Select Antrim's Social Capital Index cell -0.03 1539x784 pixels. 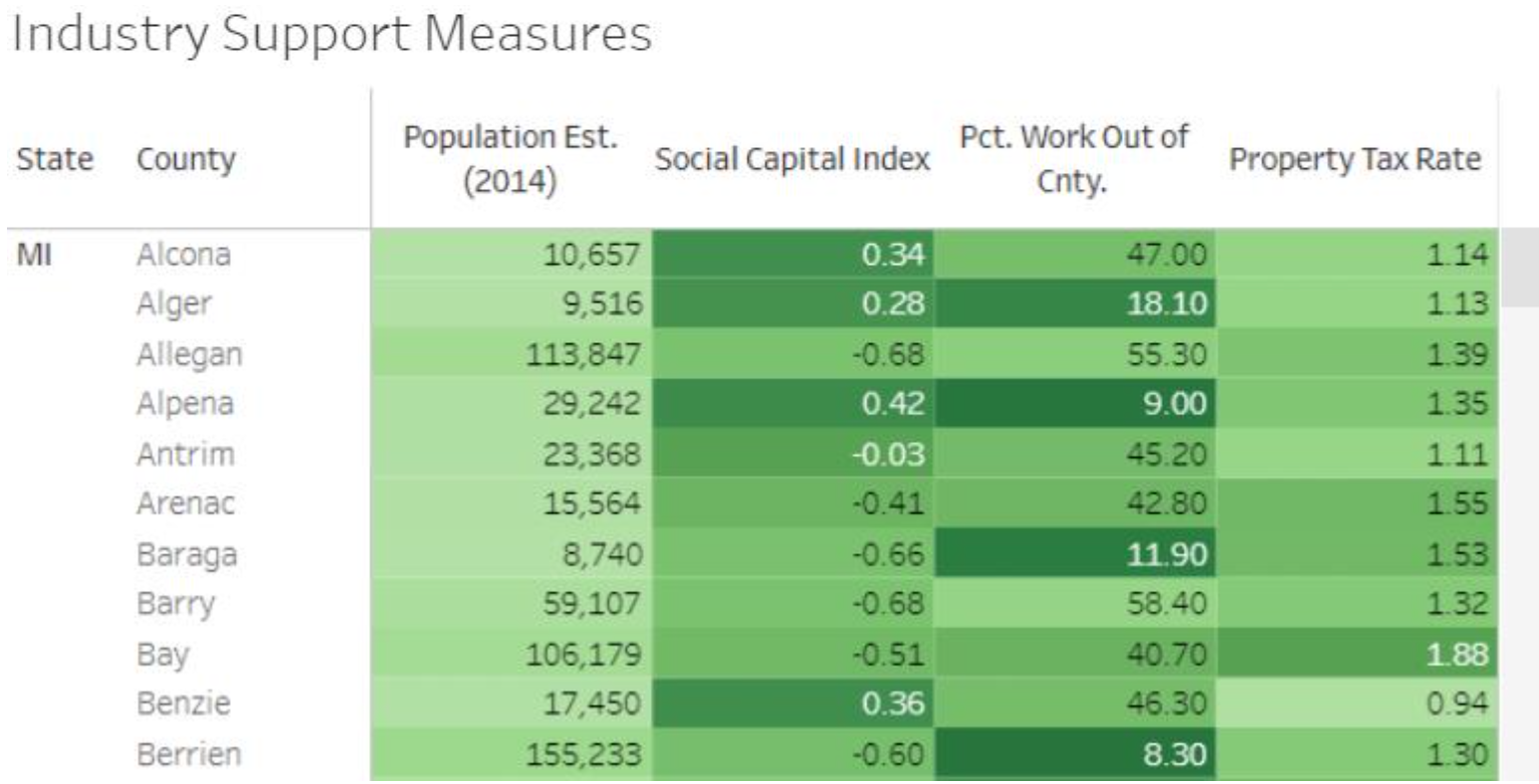tap(890, 455)
